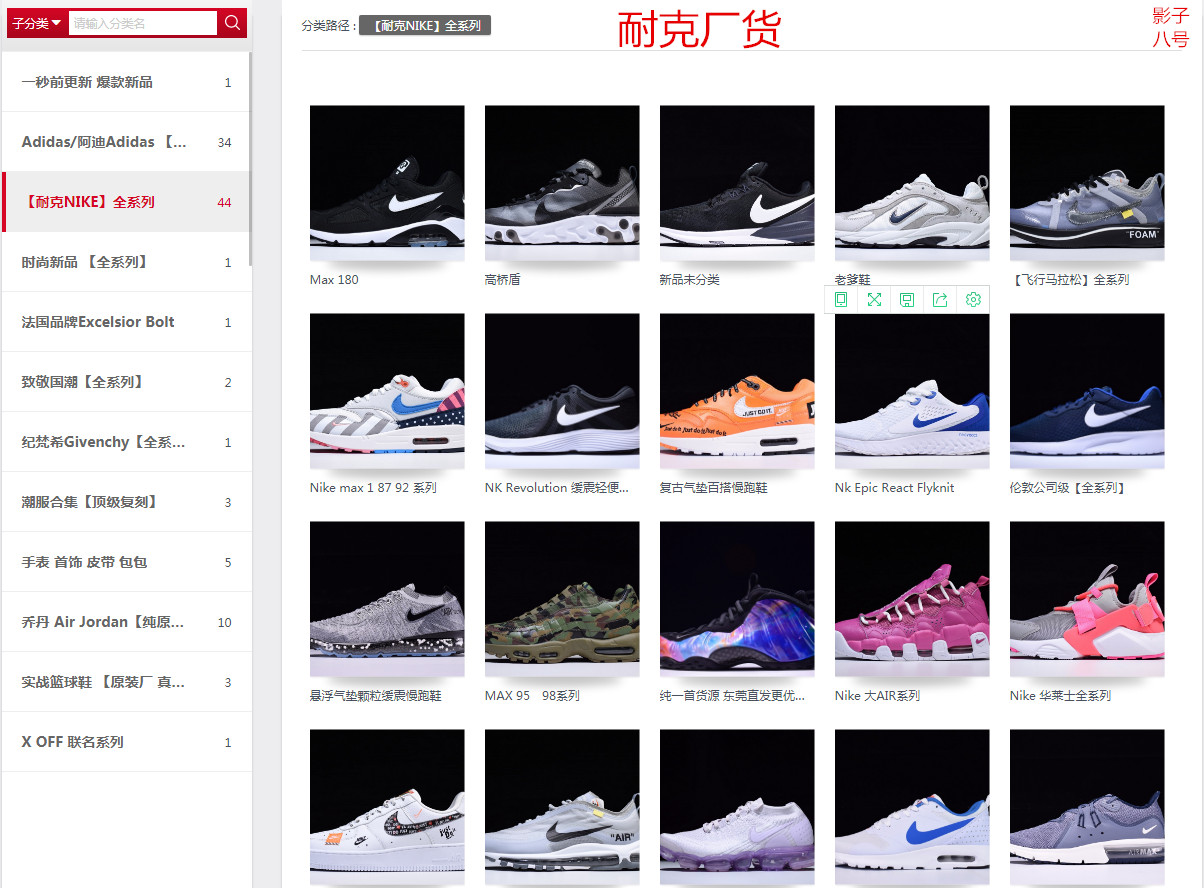The width and height of the screenshot is (1204, 888).
Task: Open the orange 复古气垫百搭慢跑鞋 thumbnail
Action: coord(737,391)
